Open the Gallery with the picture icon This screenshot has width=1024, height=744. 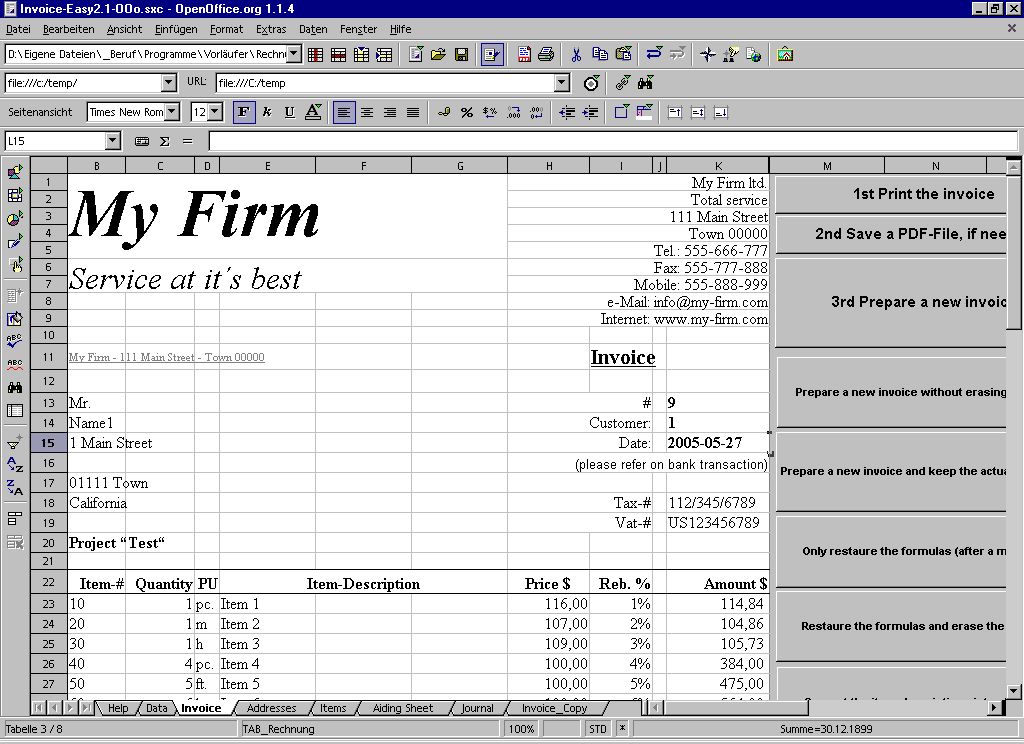pos(785,55)
